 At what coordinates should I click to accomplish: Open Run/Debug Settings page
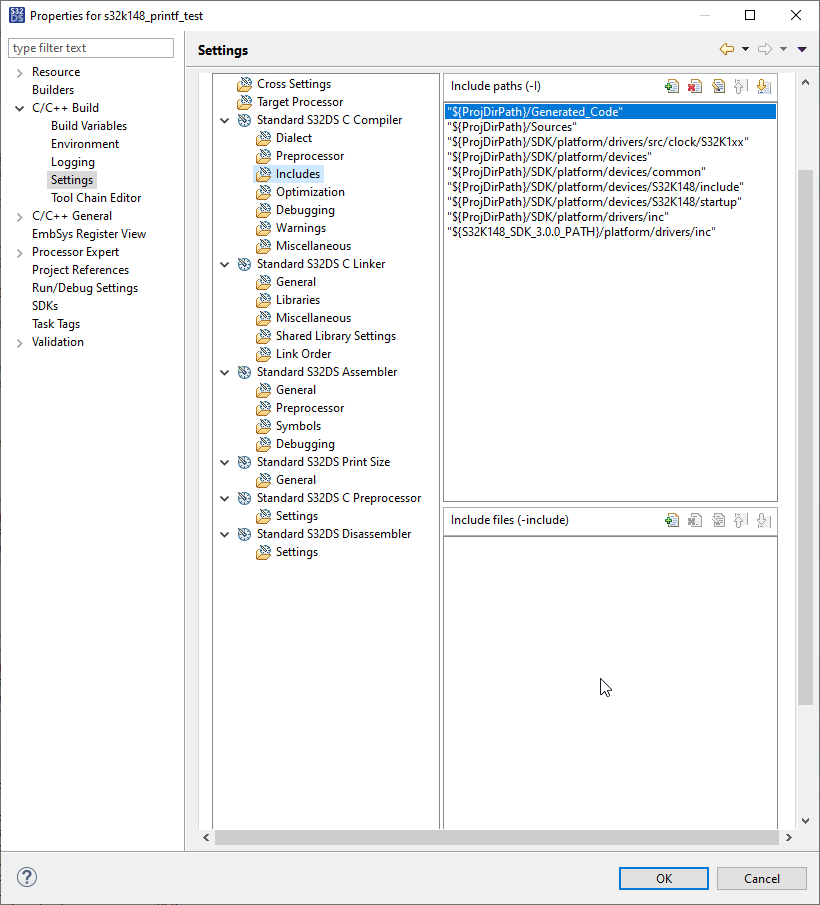[85, 287]
